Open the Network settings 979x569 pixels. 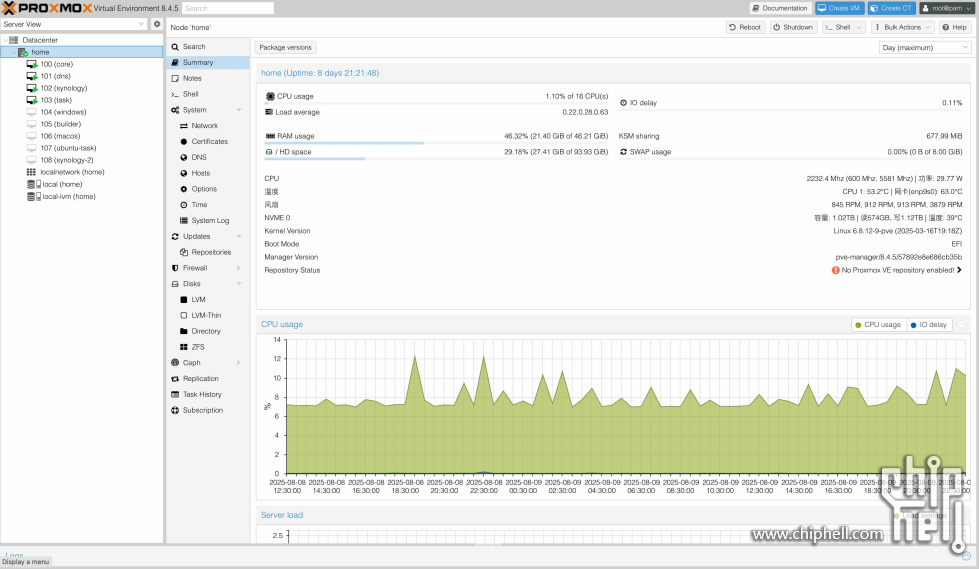pos(208,126)
